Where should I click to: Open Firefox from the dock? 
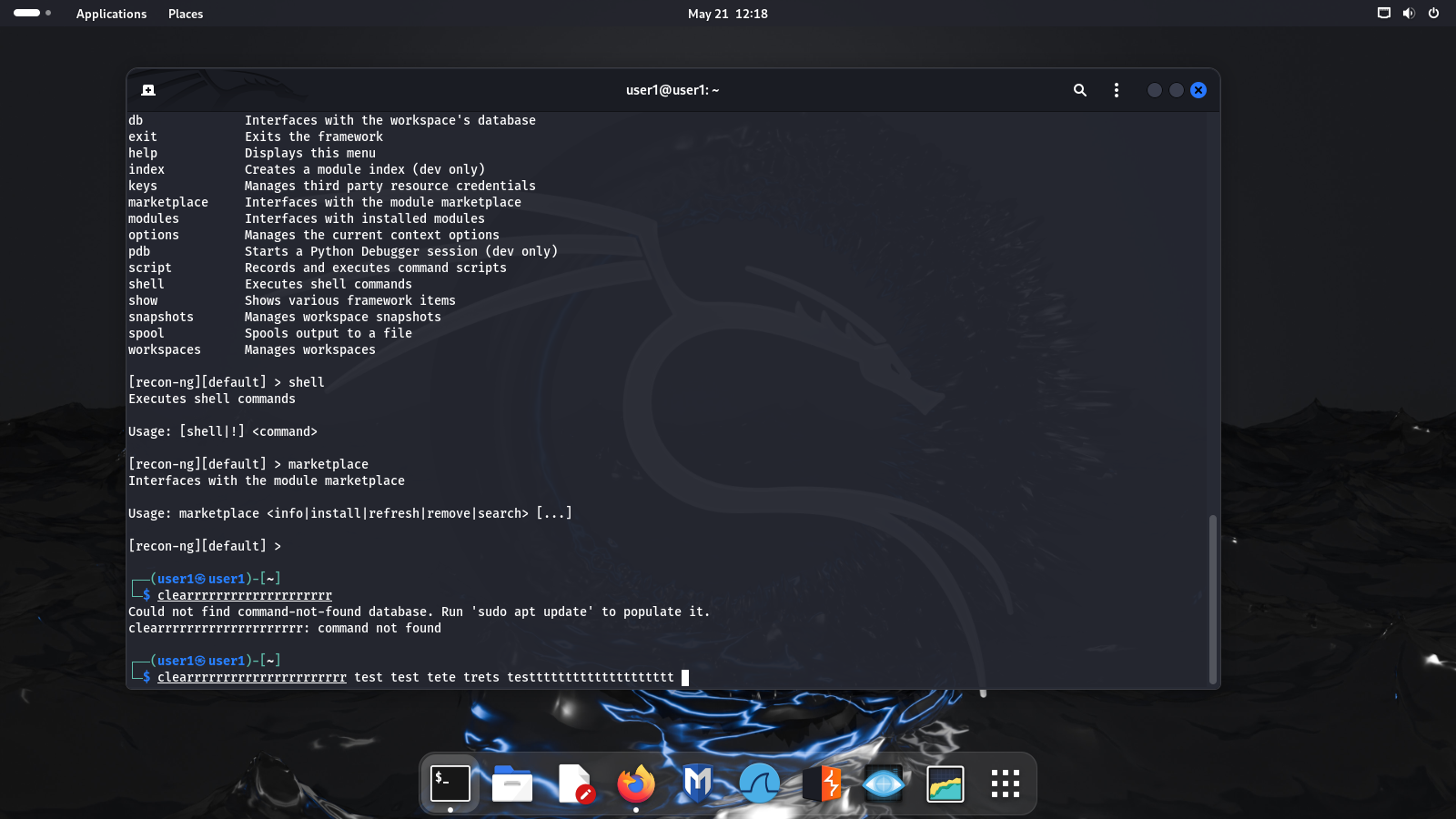[636, 784]
